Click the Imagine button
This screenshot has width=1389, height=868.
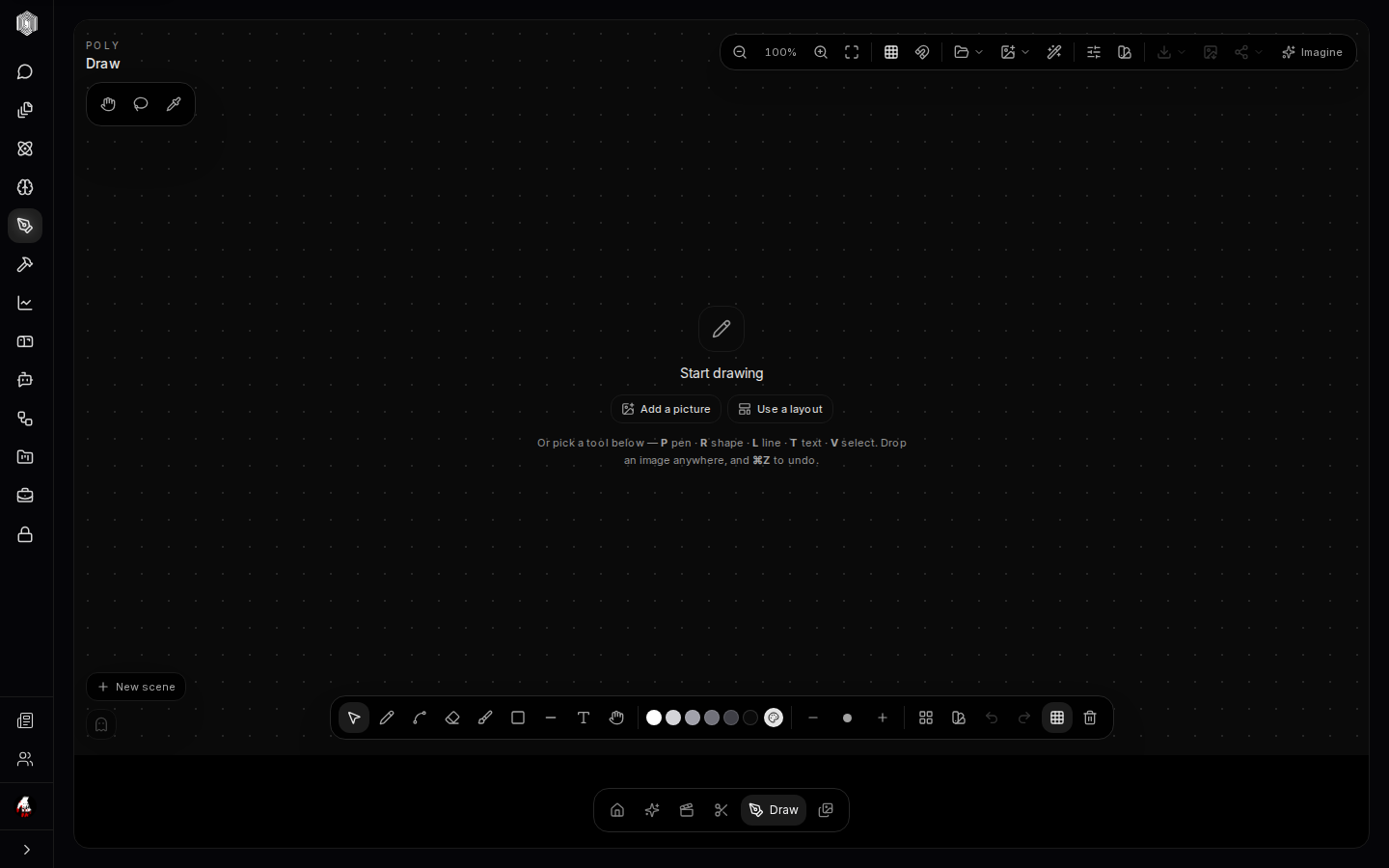(x=1312, y=52)
